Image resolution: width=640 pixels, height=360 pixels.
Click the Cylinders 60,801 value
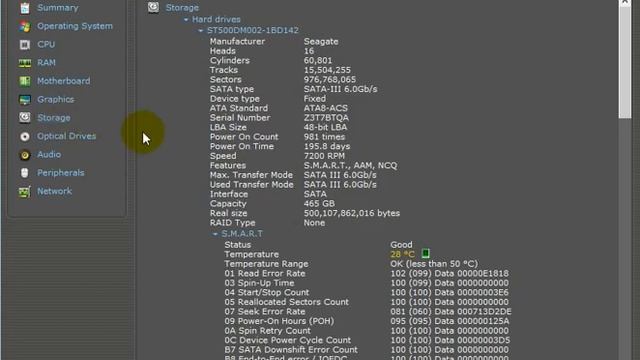[x=318, y=61]
